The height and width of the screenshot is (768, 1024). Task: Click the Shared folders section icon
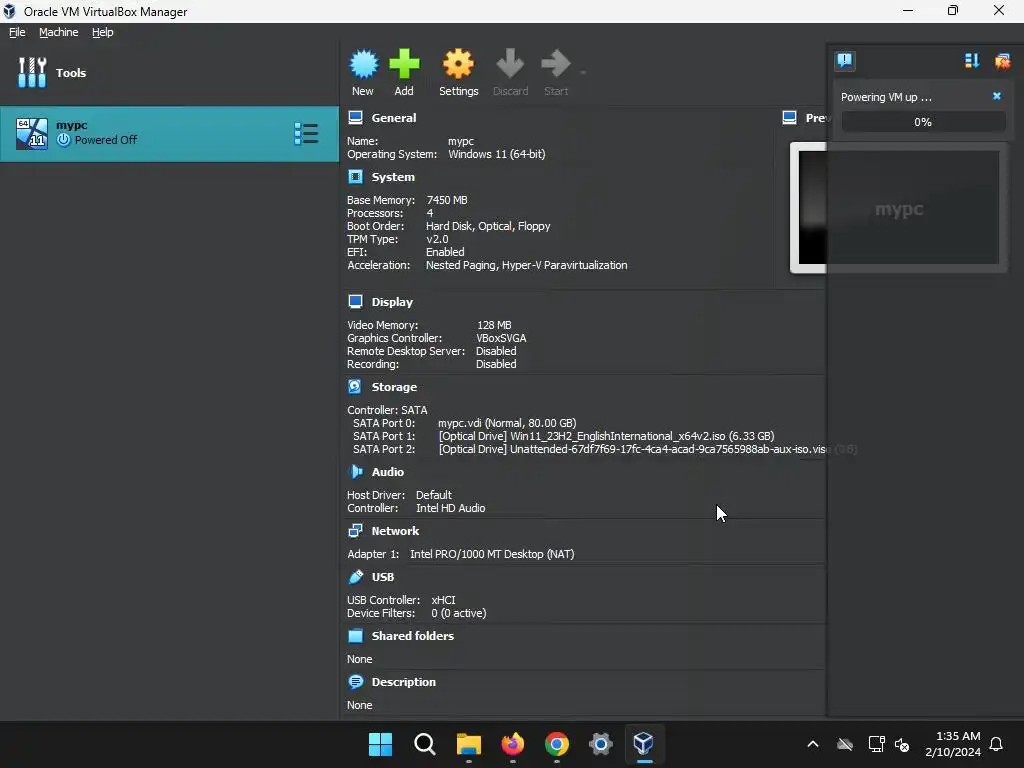coord(355,635)
